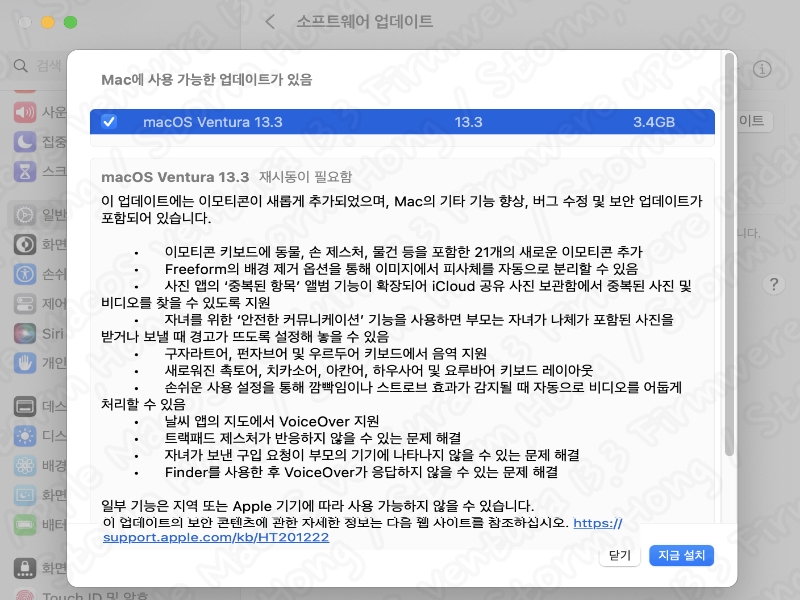Click the '일부 기능은 지역 또는 Apple 기기' note

317,506
